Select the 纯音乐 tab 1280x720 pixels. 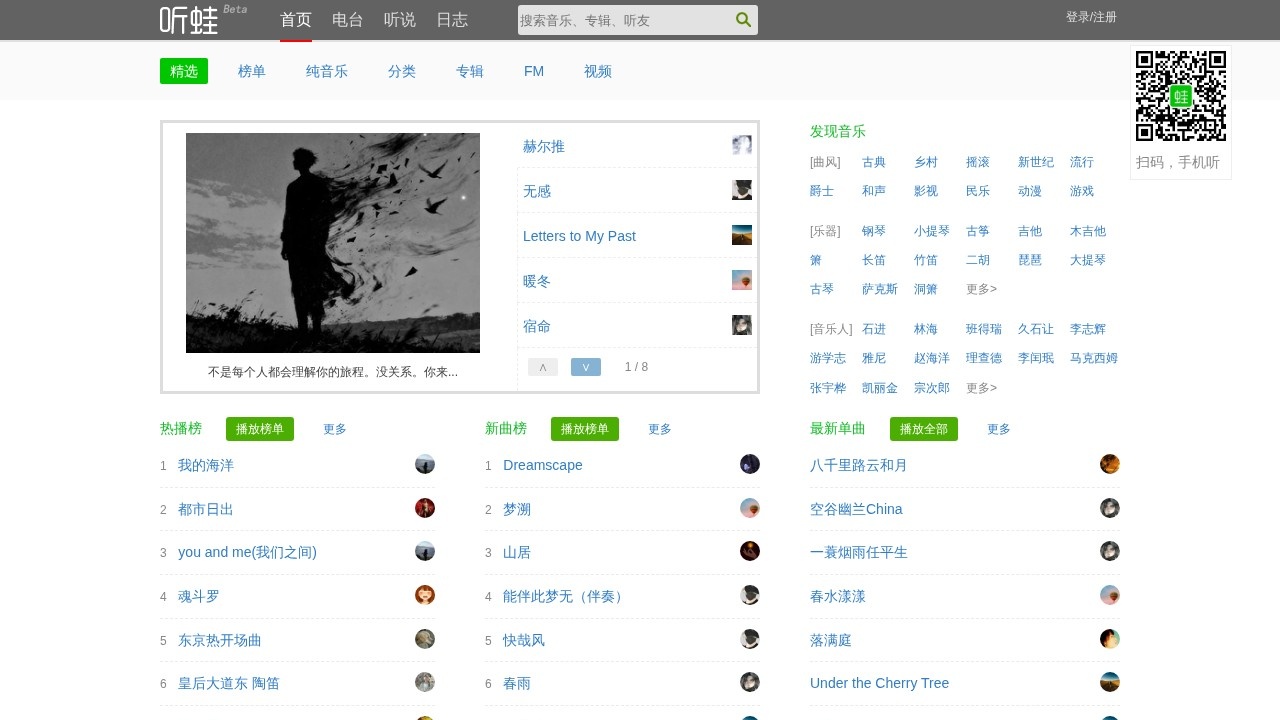pos(326,70)
